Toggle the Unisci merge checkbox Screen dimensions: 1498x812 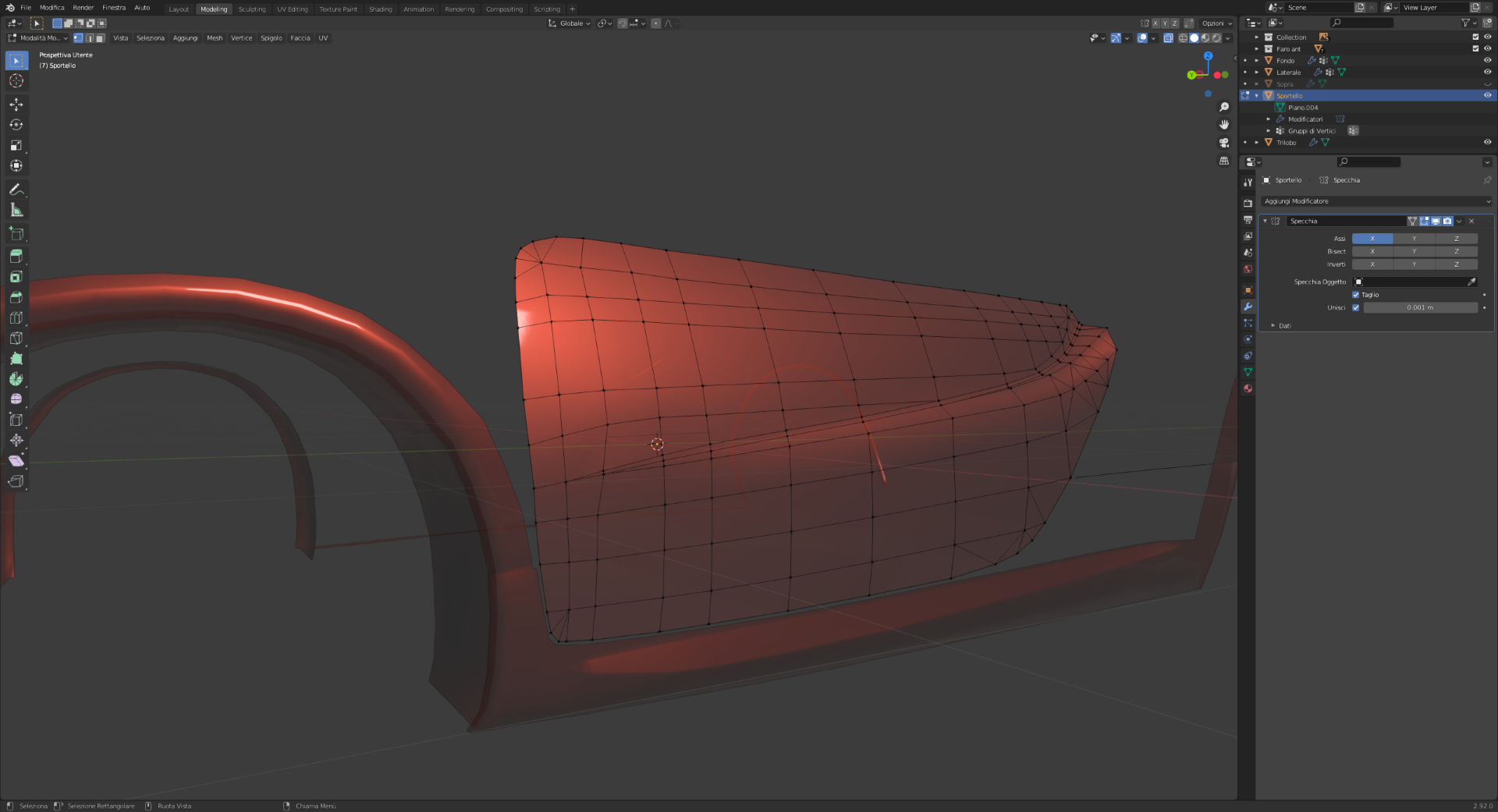click(1355, 307)
